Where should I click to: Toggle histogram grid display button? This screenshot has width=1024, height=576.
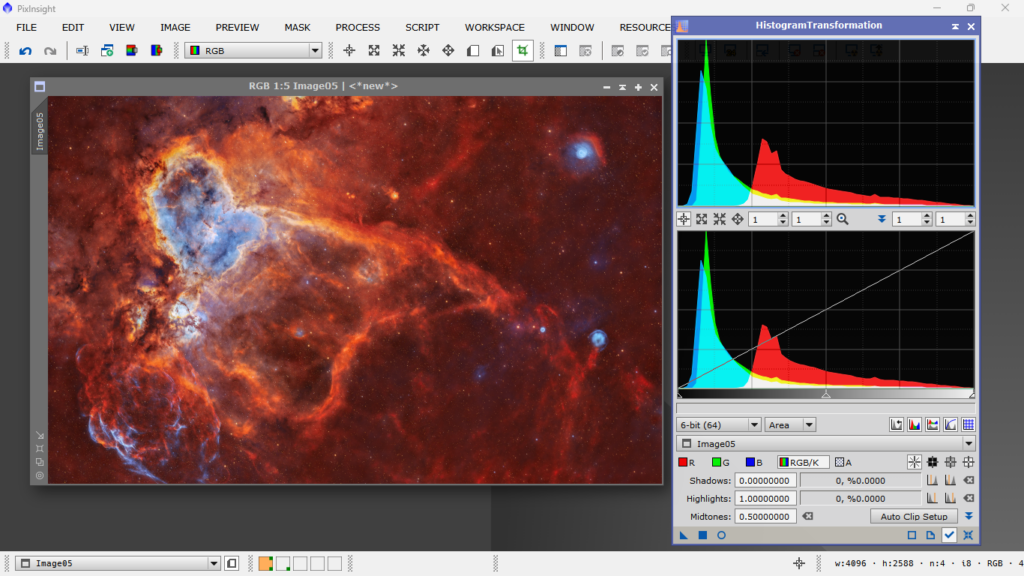[968, 425]
